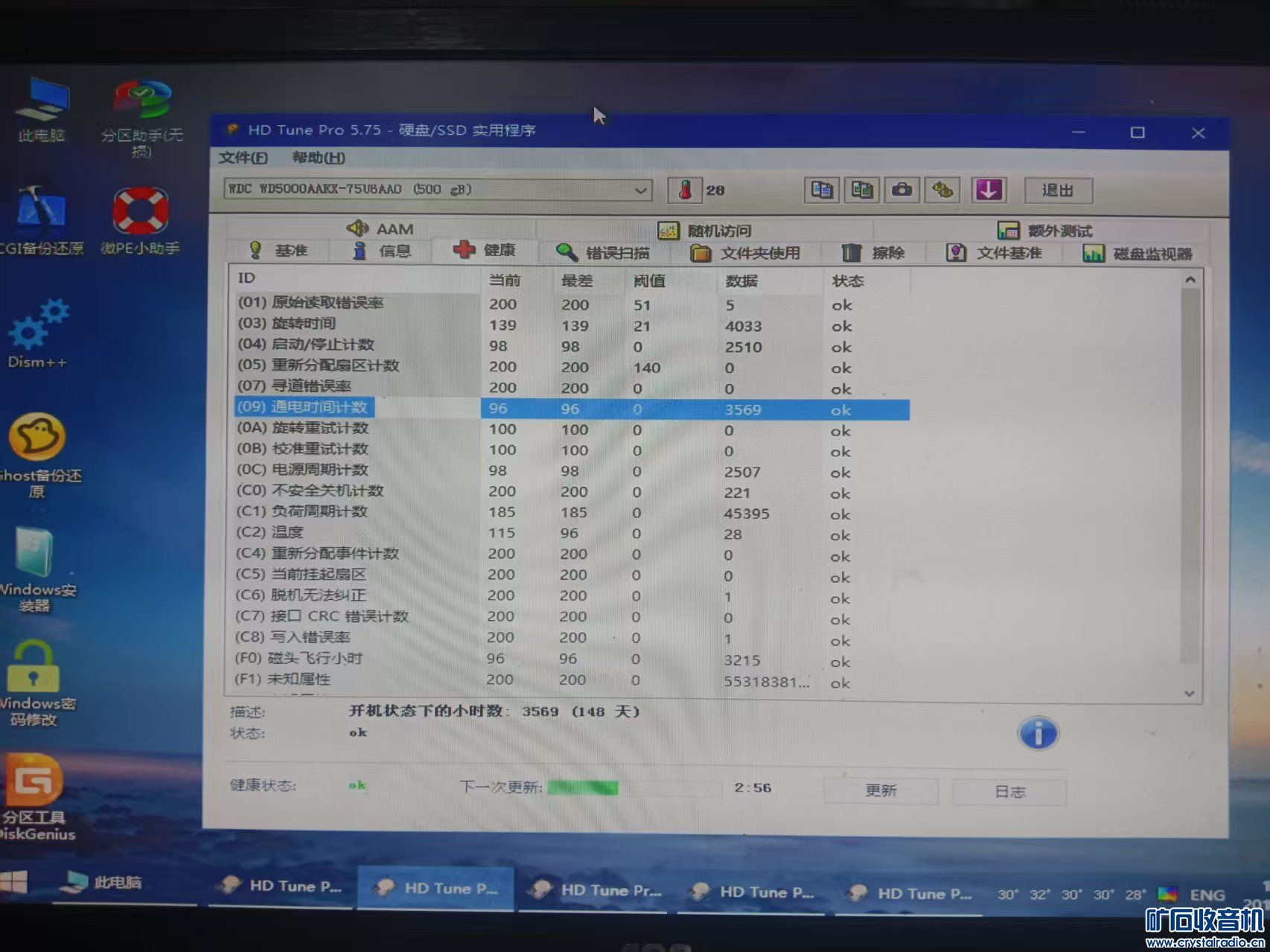Image resolution: width=1270 pixels, height=952 pixels.
Task: Switch to the AAM tab
Action: tap(380, 229)
